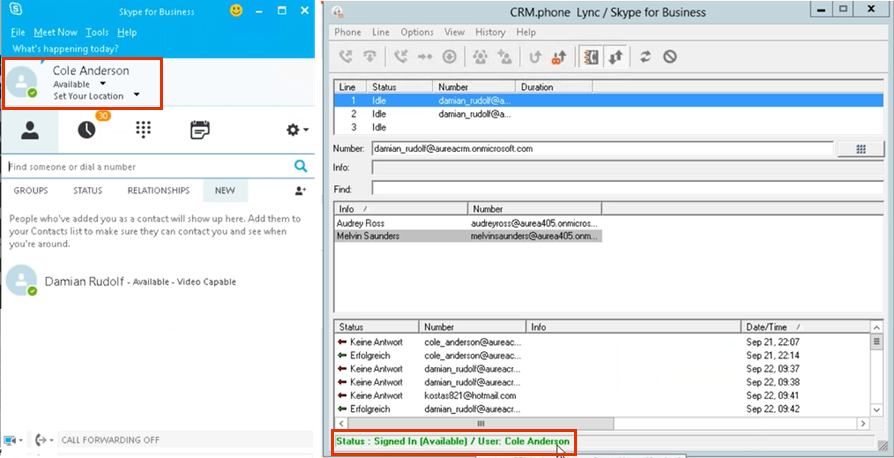
Task: Click the Find someone or dial a number box
Action: (149, 167)
